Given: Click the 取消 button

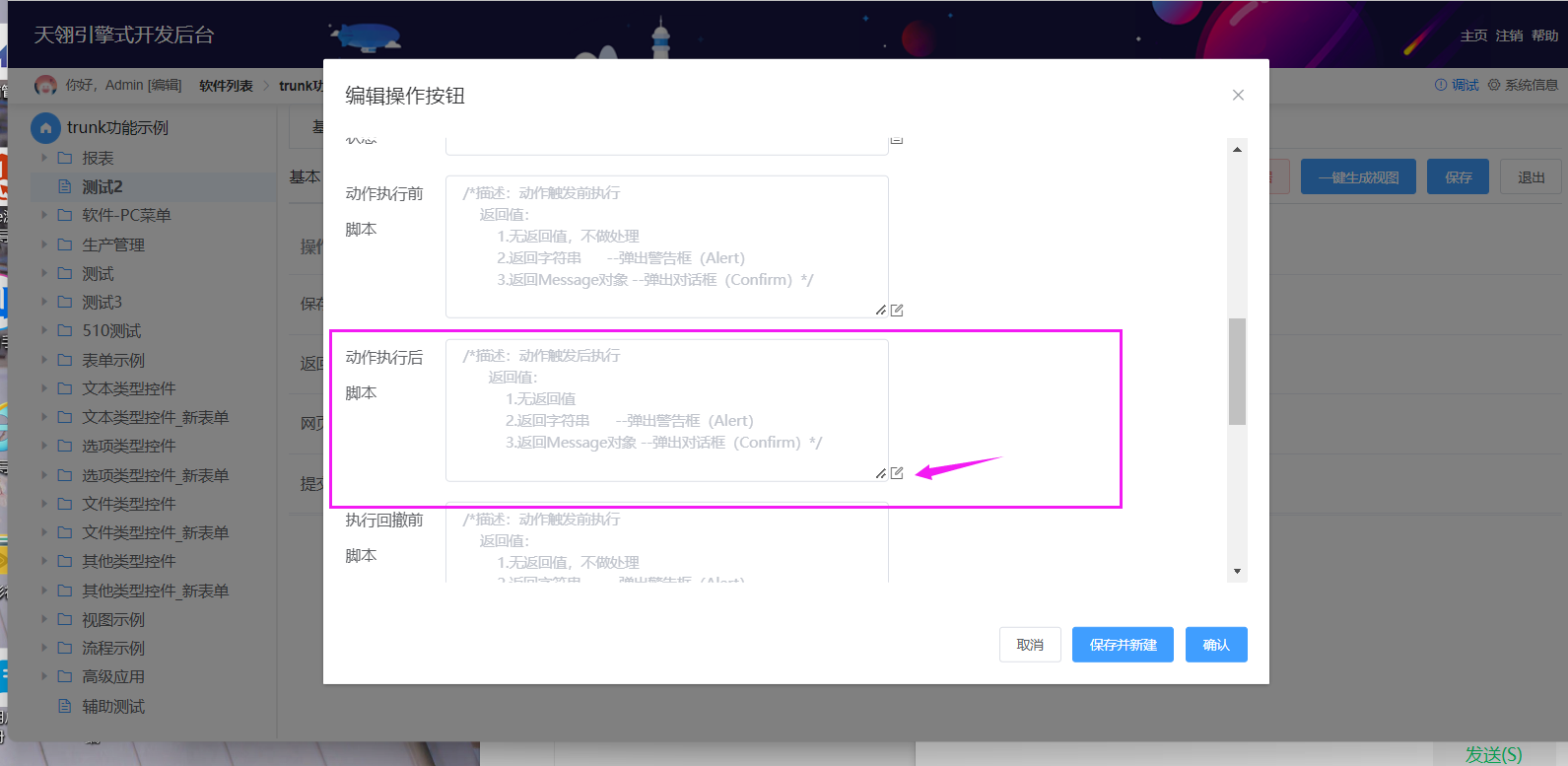Looking at the screenshot, I should tap(1030, 645).
